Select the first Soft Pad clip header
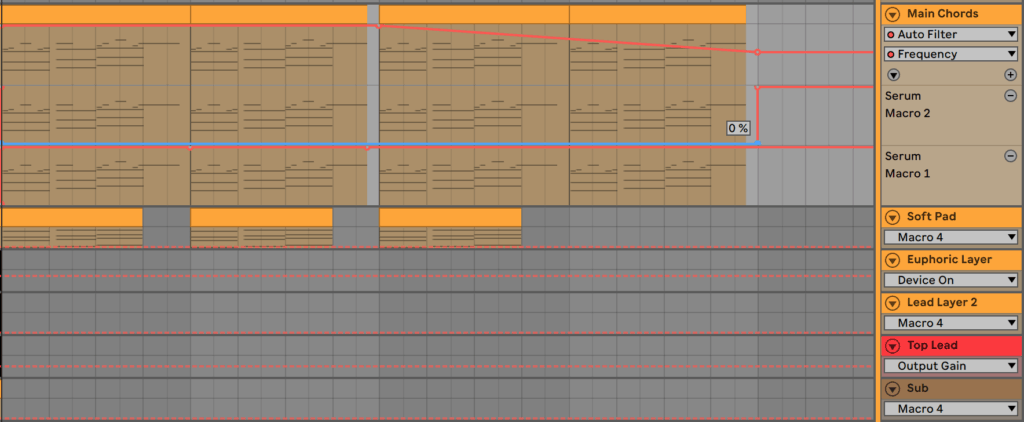The image size is (1024, 422). 71,218
